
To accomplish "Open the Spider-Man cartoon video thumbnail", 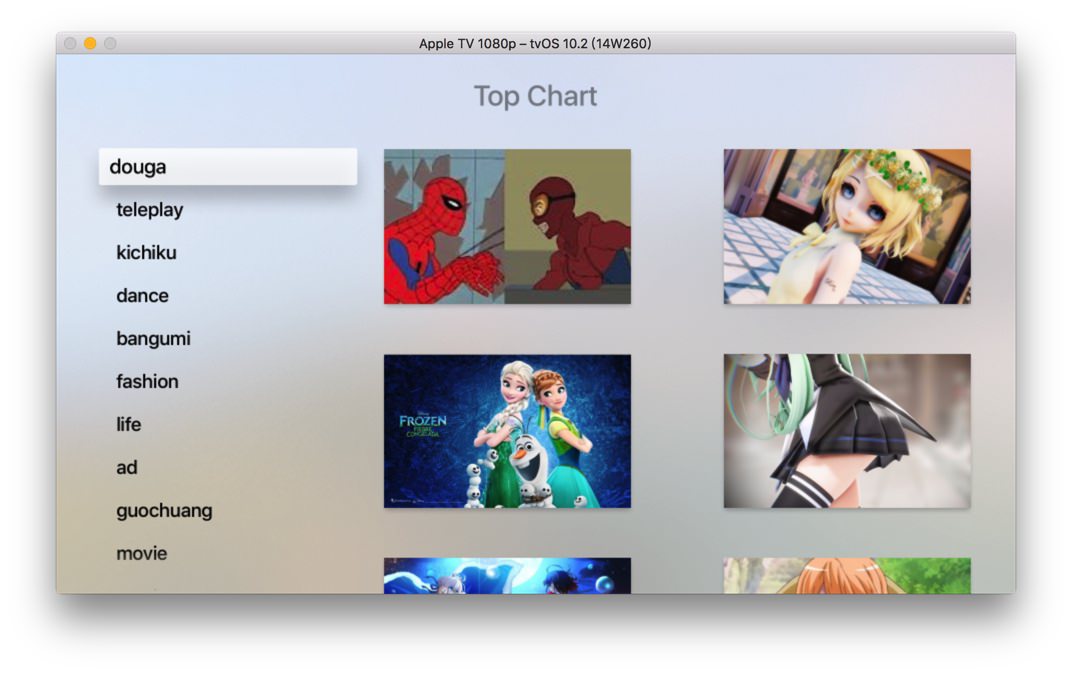I will [x=507, y=226].
